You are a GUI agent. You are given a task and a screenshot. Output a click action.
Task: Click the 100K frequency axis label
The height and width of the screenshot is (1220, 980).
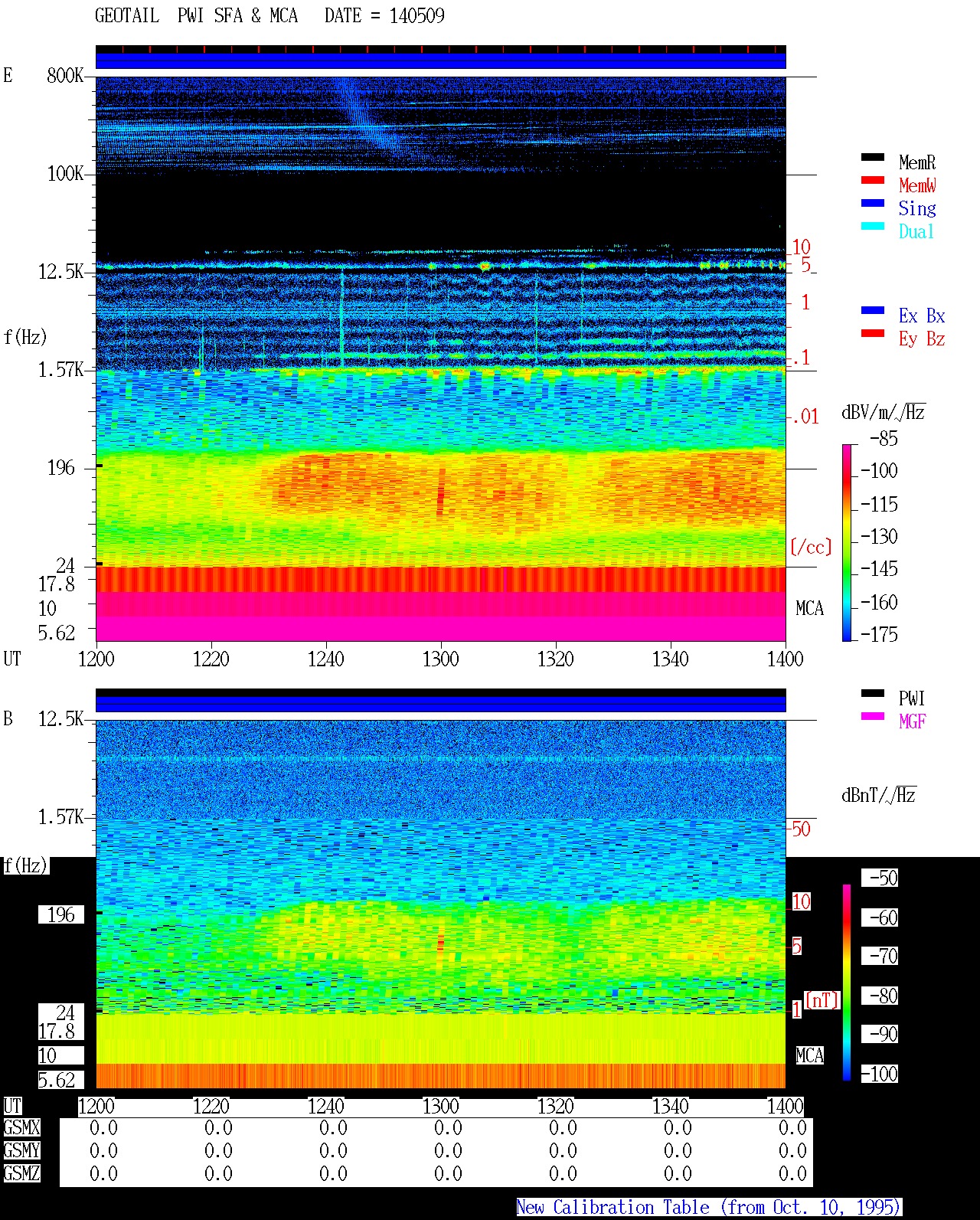65,173
